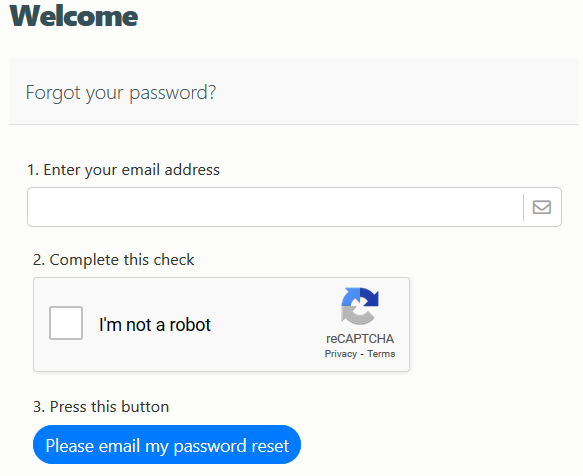Focus the email address input field
The height and width of the screenshot is (476, 583).
275,207
